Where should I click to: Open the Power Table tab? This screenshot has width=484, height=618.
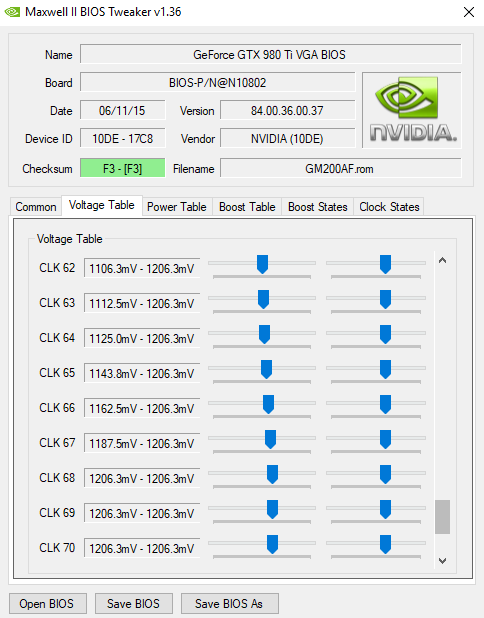click(x=177, y=207)
